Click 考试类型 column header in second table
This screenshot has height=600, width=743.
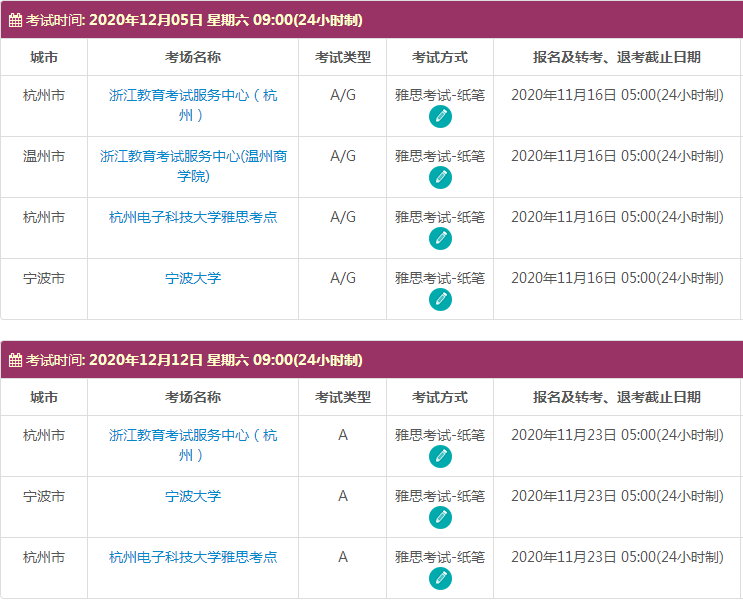pos(342,397)
